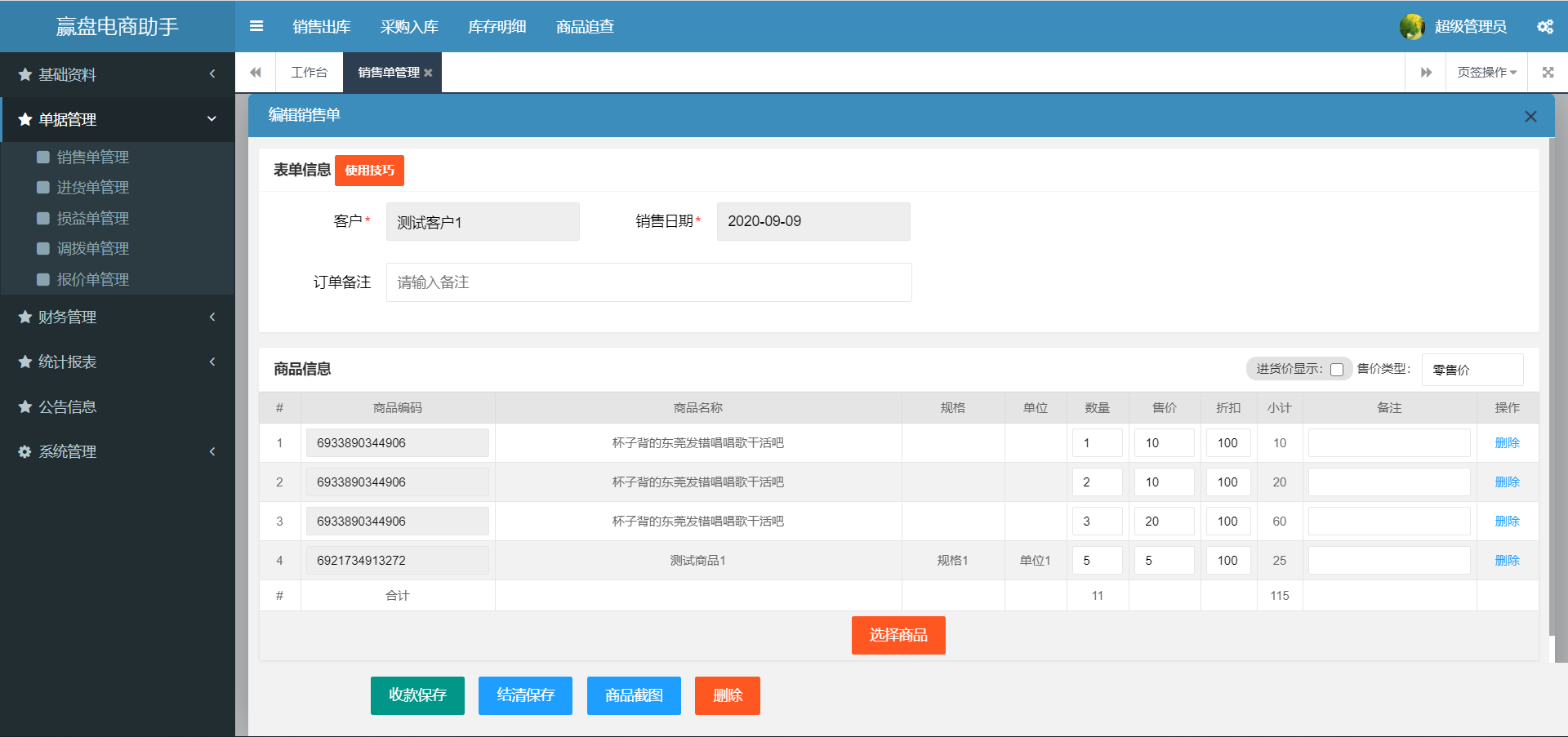Click the 折扣 field in row 4

pyautogui.click(x=1228, y=561)
